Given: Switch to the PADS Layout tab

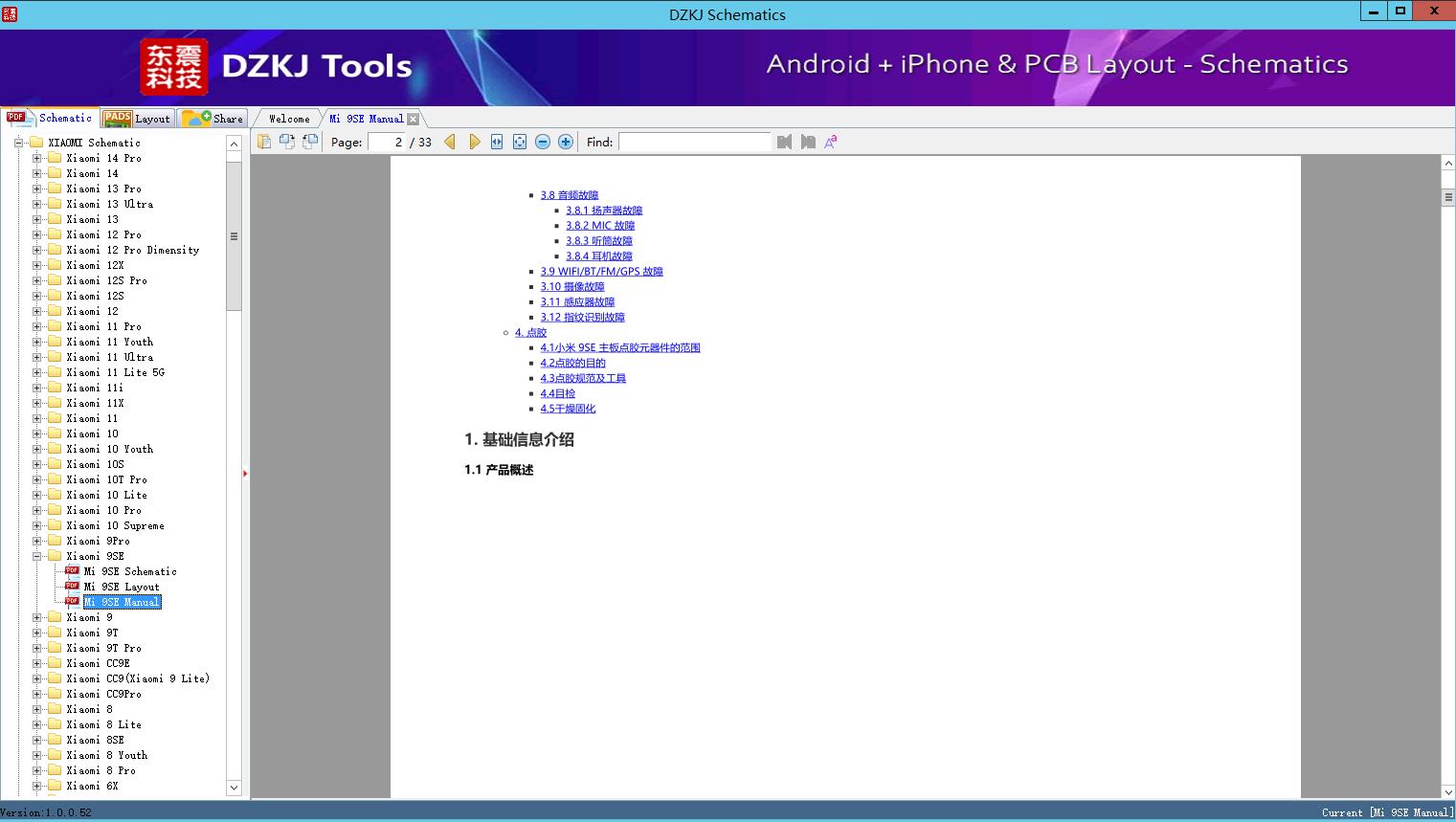Looking at the screenshot, I should [137, 119].
